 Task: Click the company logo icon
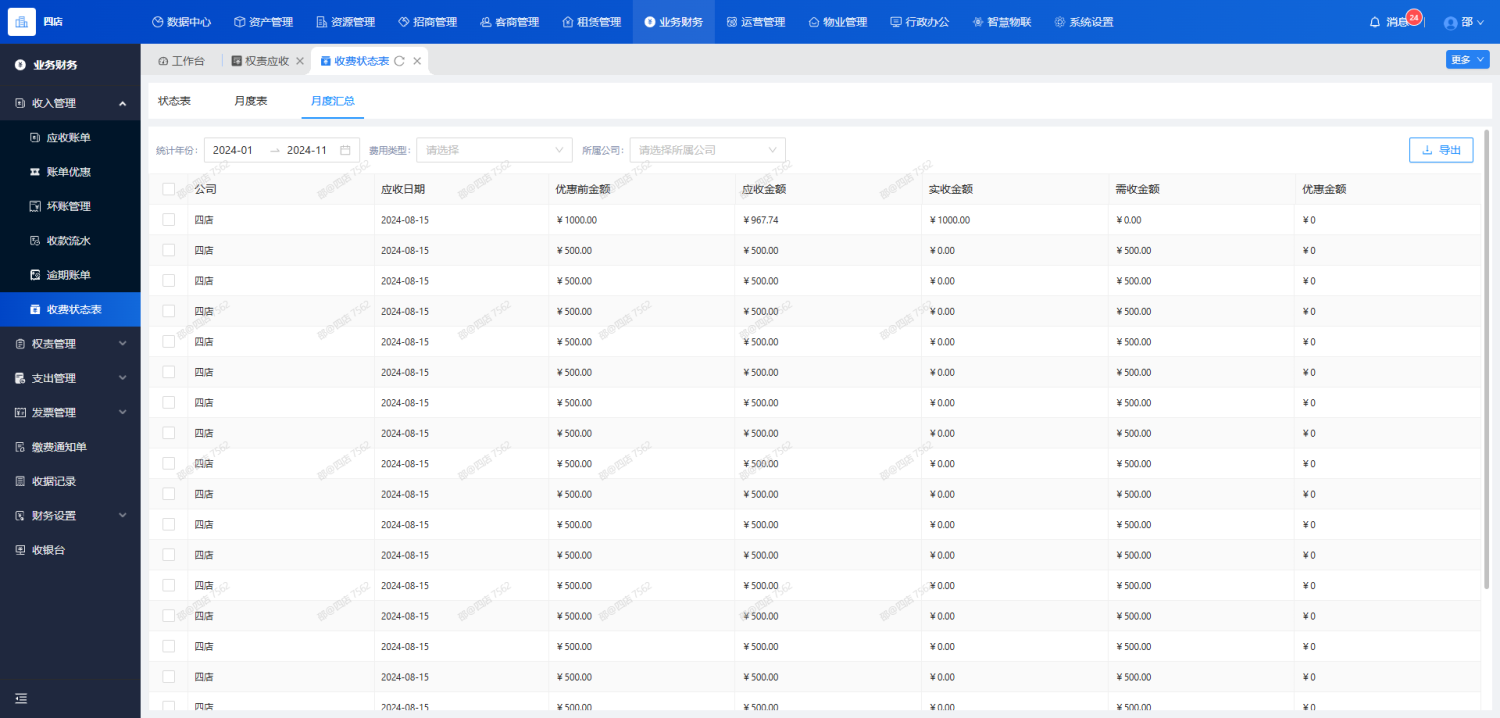tap(22, 21)
